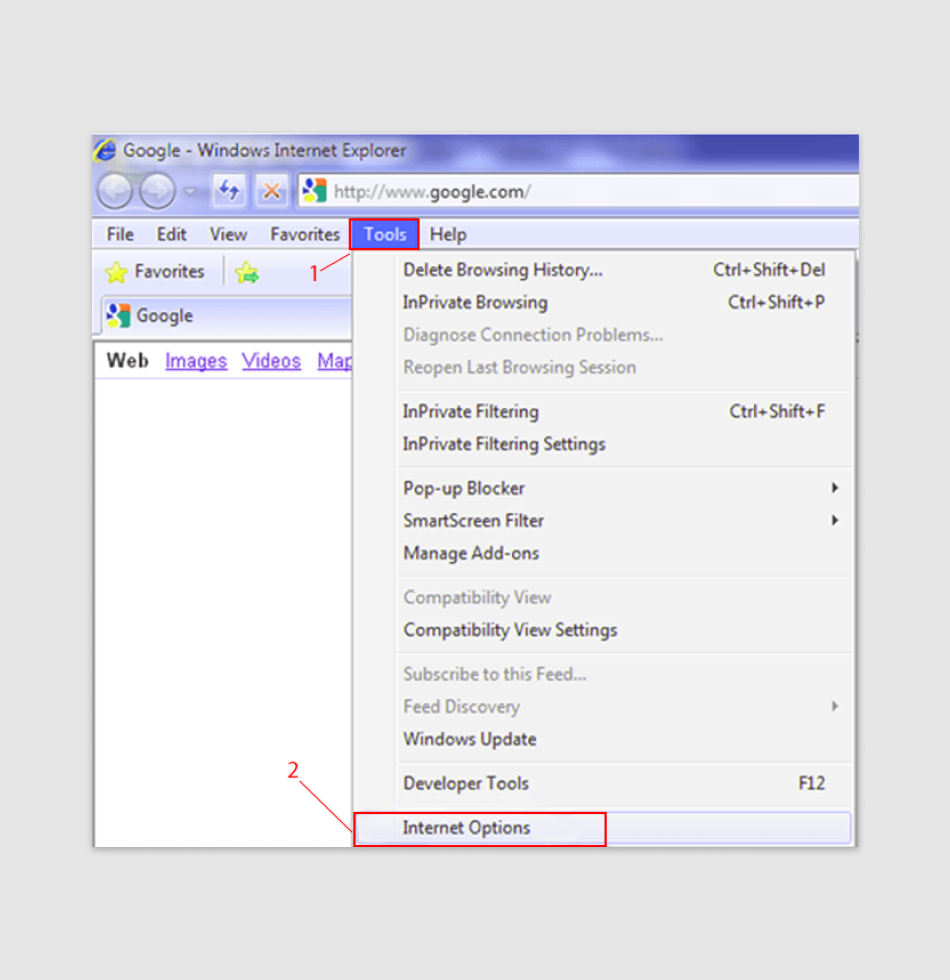The width and height of the screenshot is (950, 980).
Task: Open the Edit menu
Action: tap(171, 234)
